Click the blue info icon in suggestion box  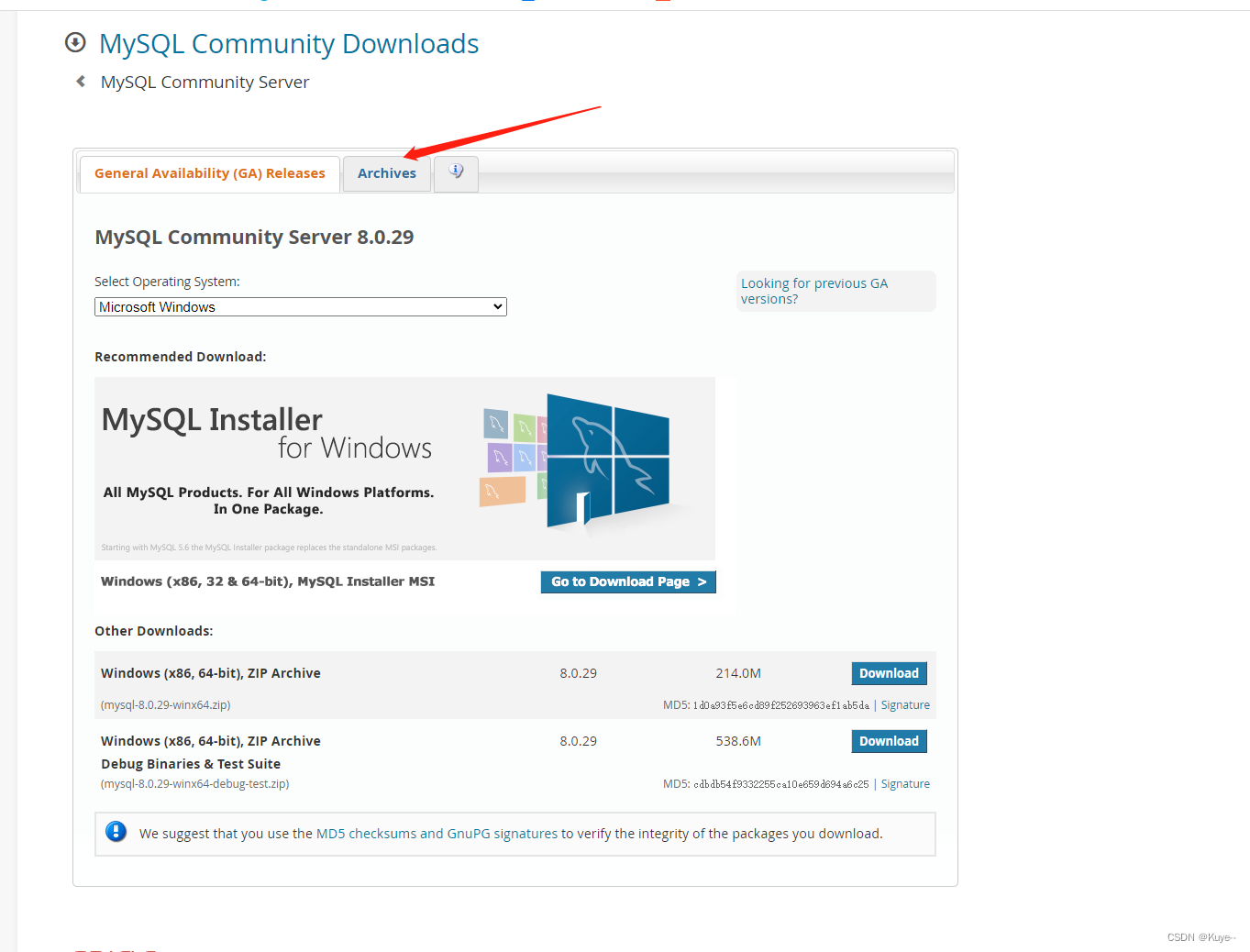tap(116, 832)
